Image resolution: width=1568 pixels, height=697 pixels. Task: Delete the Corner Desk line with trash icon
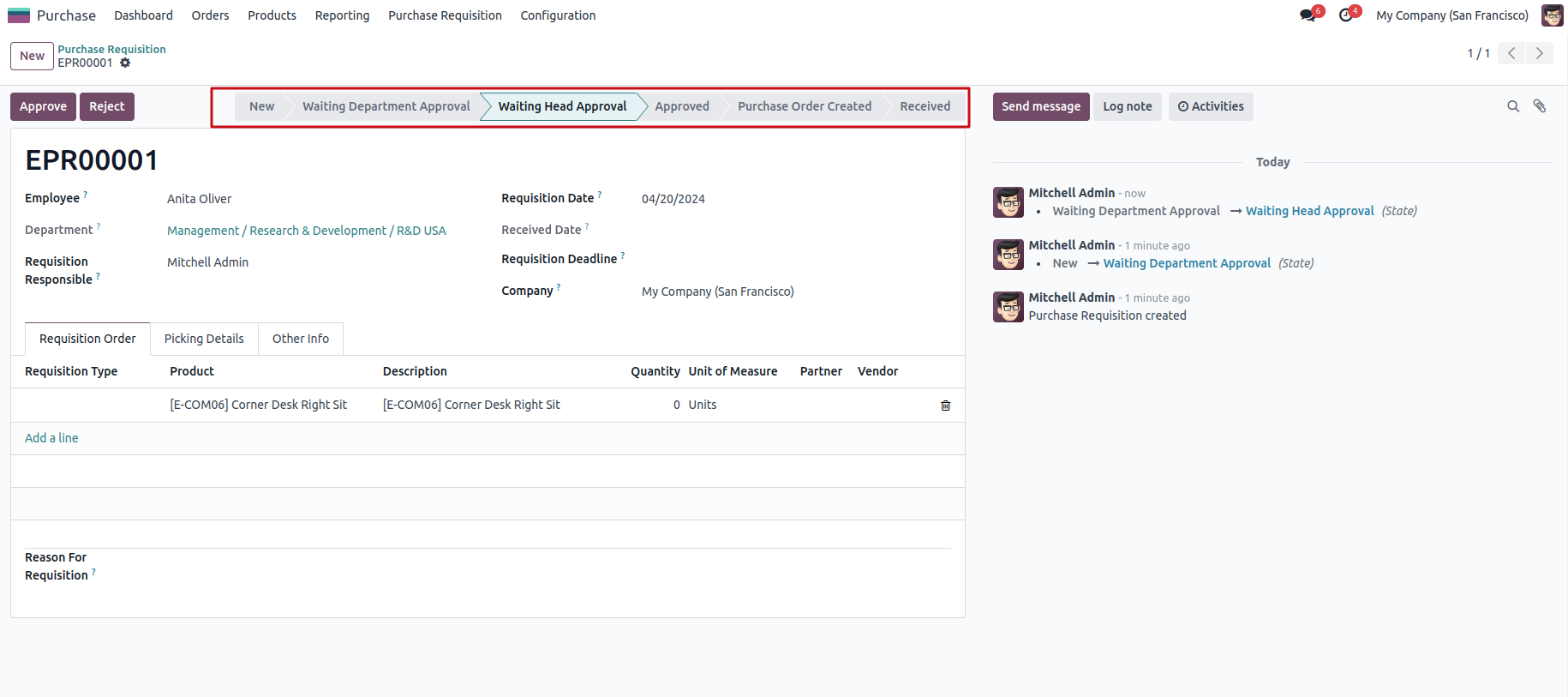(x=946, y=406)
